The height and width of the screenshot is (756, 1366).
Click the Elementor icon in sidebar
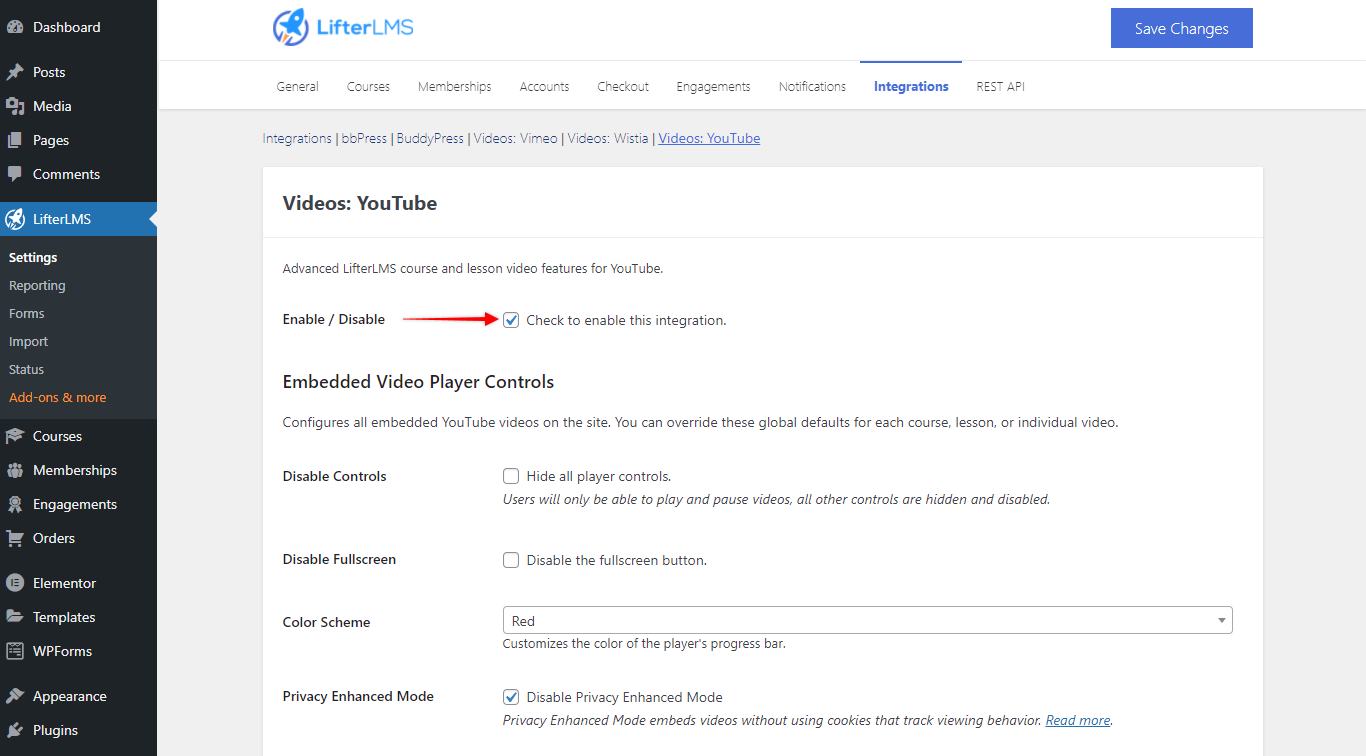pyautogui.click(x=15, y=583)
